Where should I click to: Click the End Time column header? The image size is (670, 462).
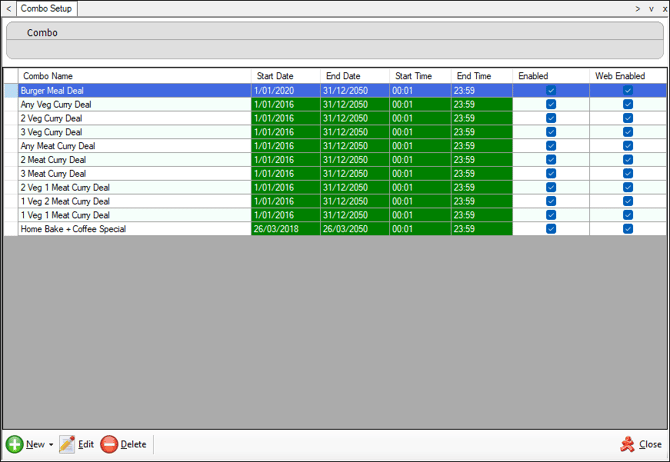[x=481, y=76]
